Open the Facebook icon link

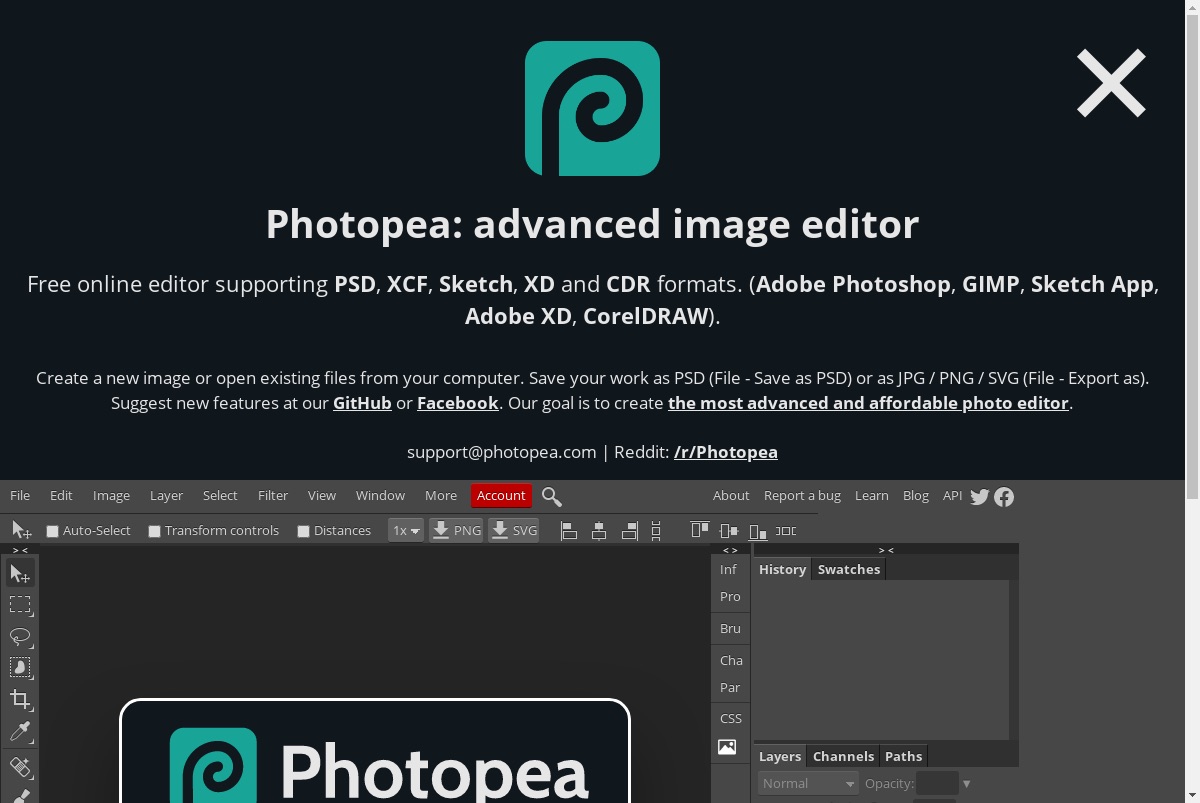point(1004,496)
